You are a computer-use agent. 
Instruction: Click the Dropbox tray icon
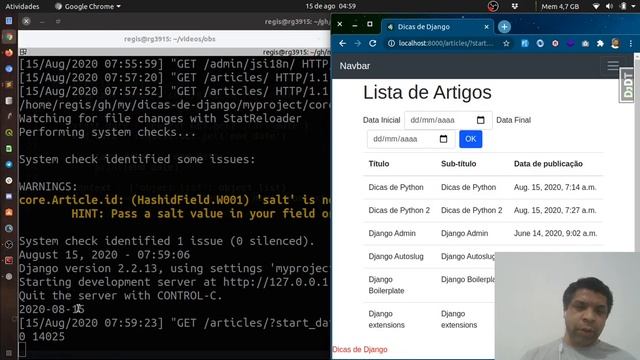click(x=515, y=7)
